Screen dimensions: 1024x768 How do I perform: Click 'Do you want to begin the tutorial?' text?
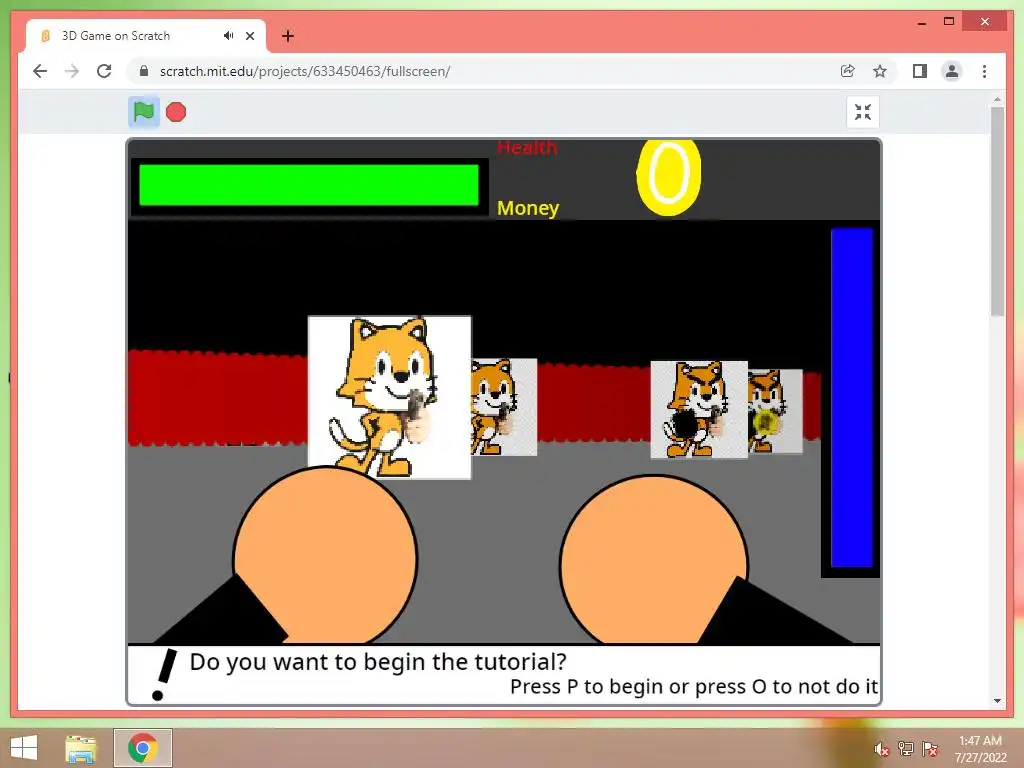(378, 662)
